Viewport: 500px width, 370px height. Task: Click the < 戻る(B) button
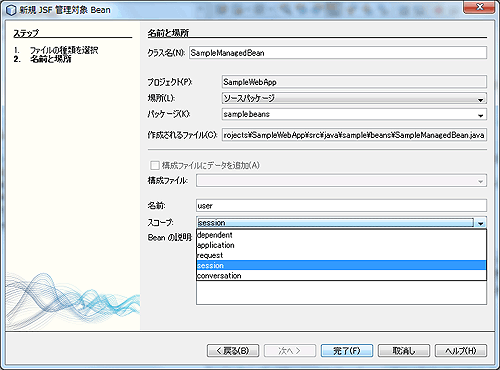click(x=233, y=351)
